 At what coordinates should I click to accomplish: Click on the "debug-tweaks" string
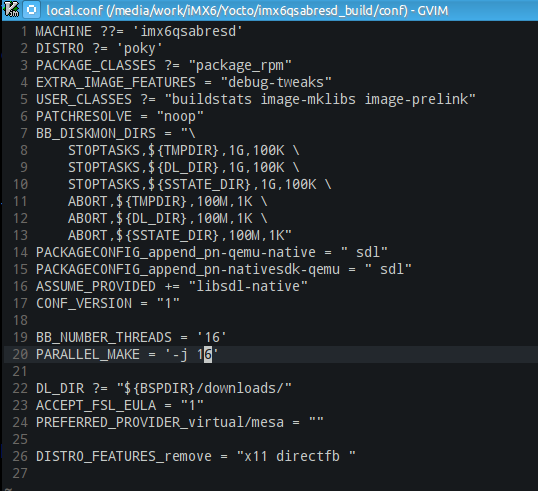click(276, 82)
